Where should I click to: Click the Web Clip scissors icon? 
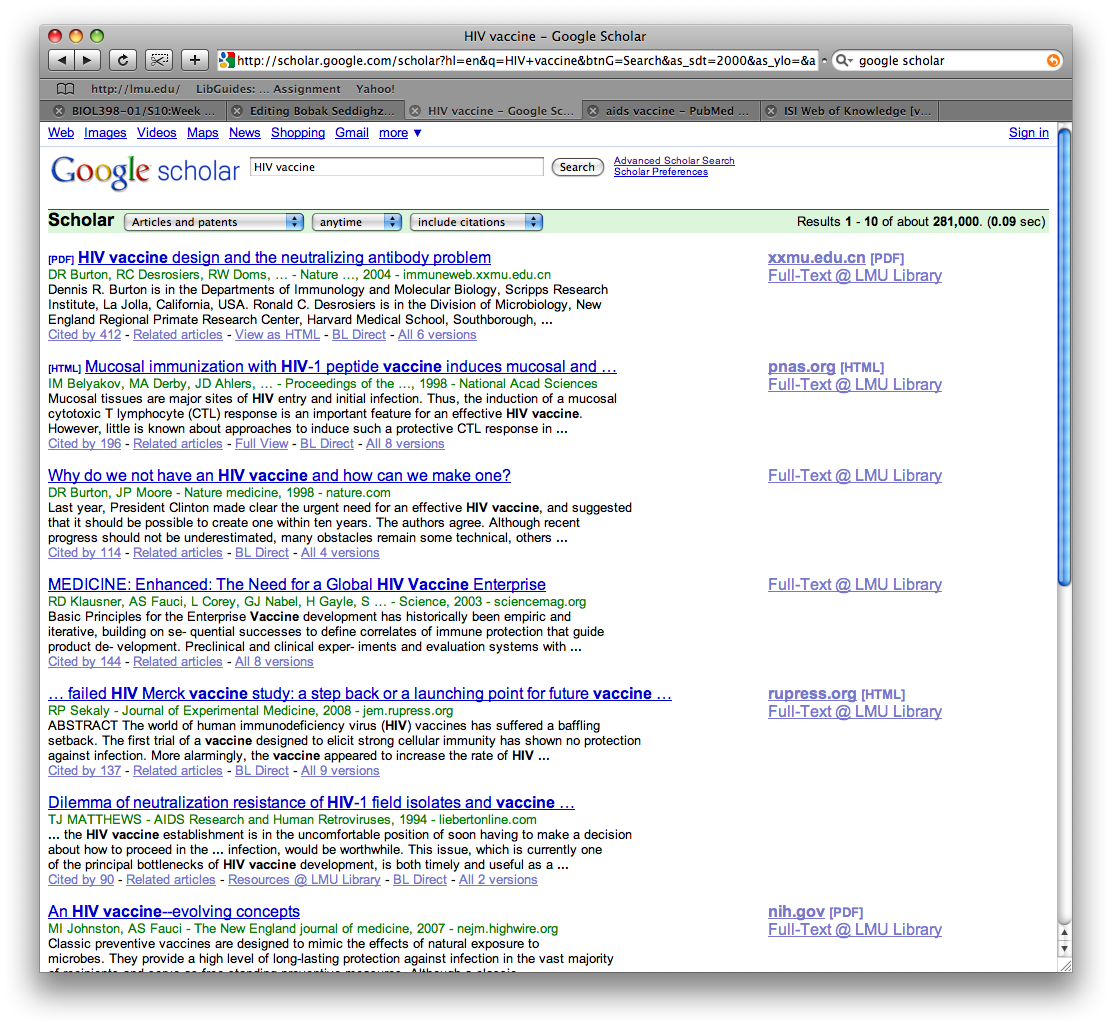(158, 60)
